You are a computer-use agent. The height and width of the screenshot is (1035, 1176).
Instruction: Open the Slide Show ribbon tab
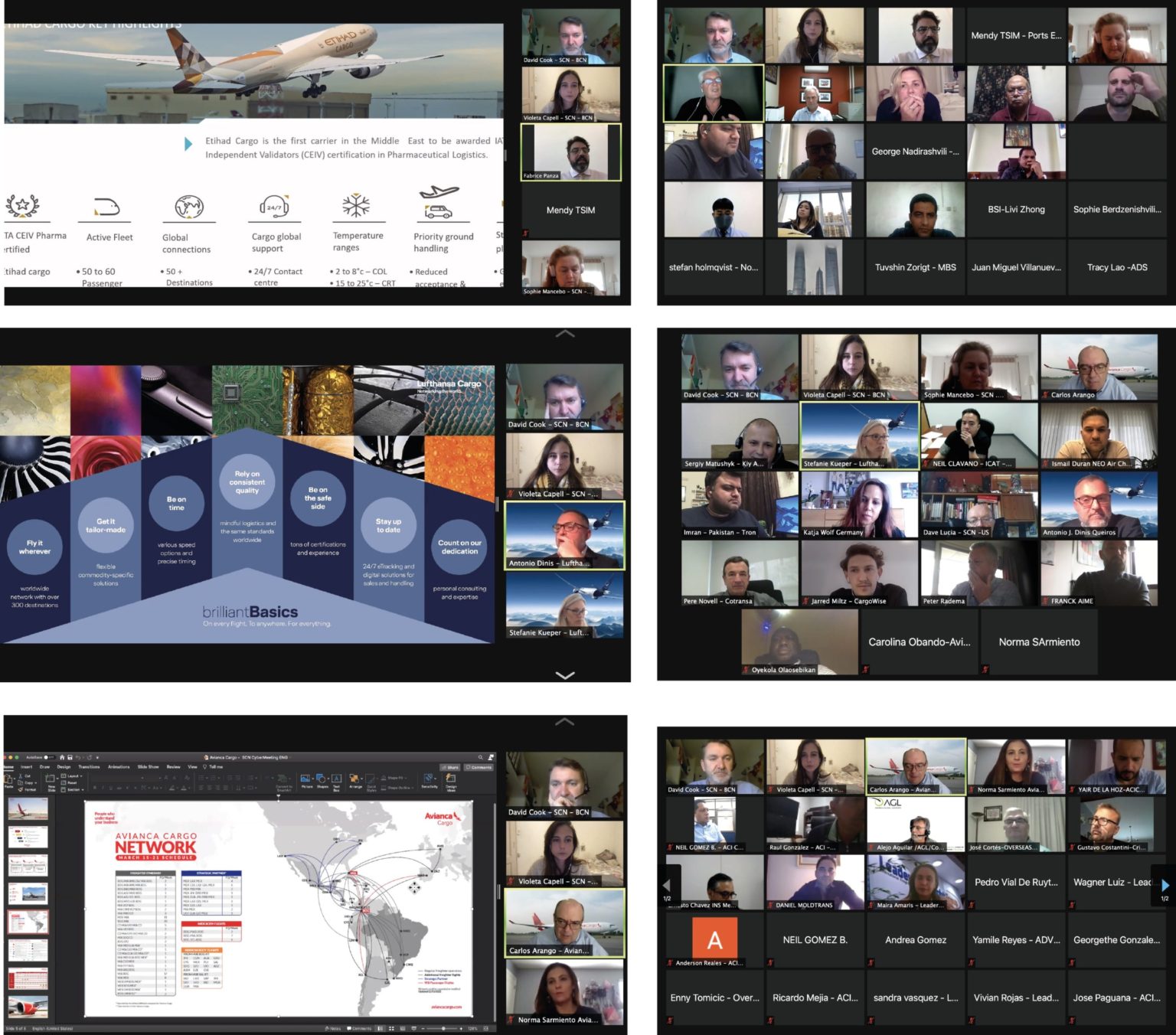[x=148, y=766]
